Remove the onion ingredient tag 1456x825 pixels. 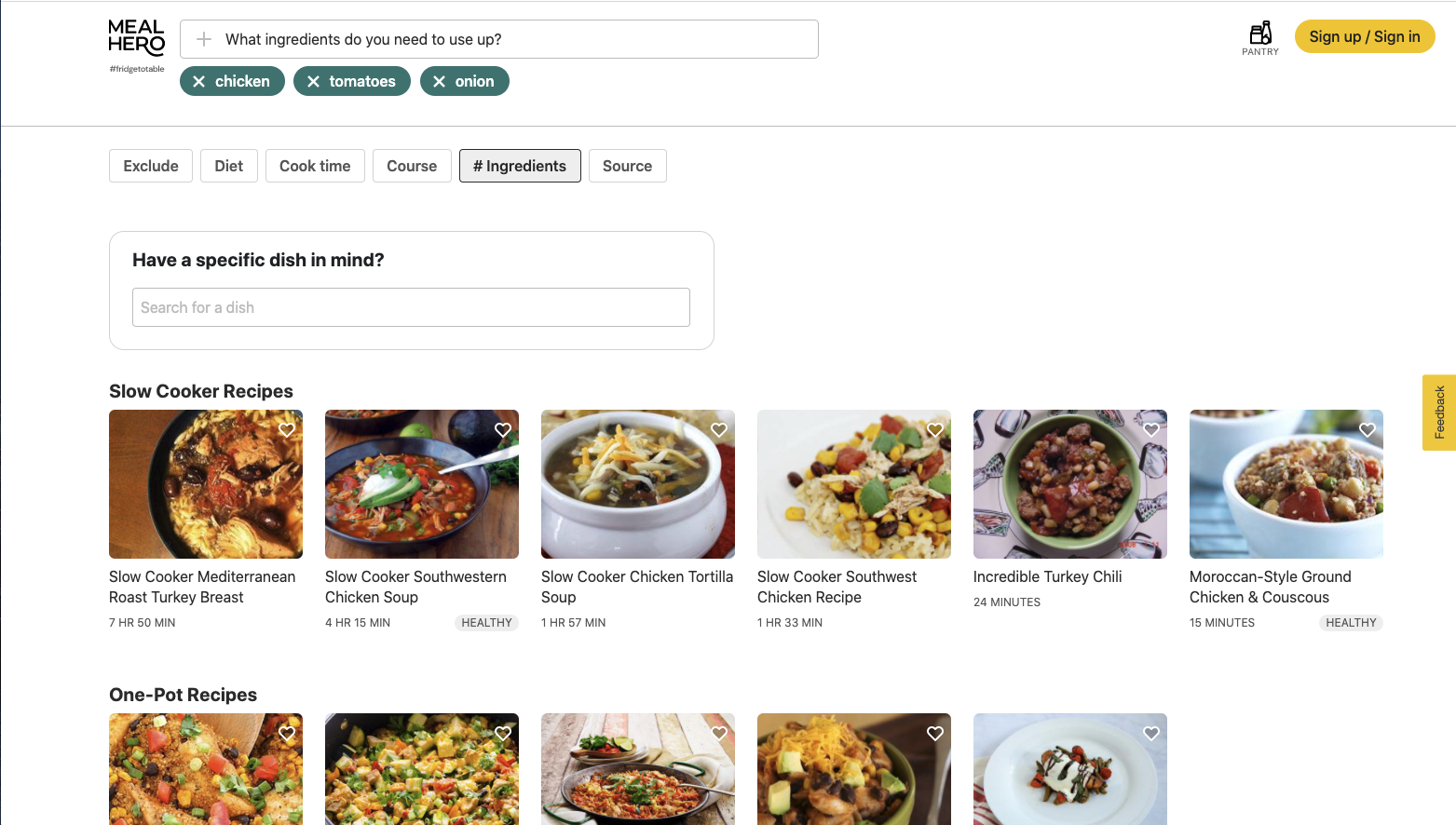click(440, 82)
